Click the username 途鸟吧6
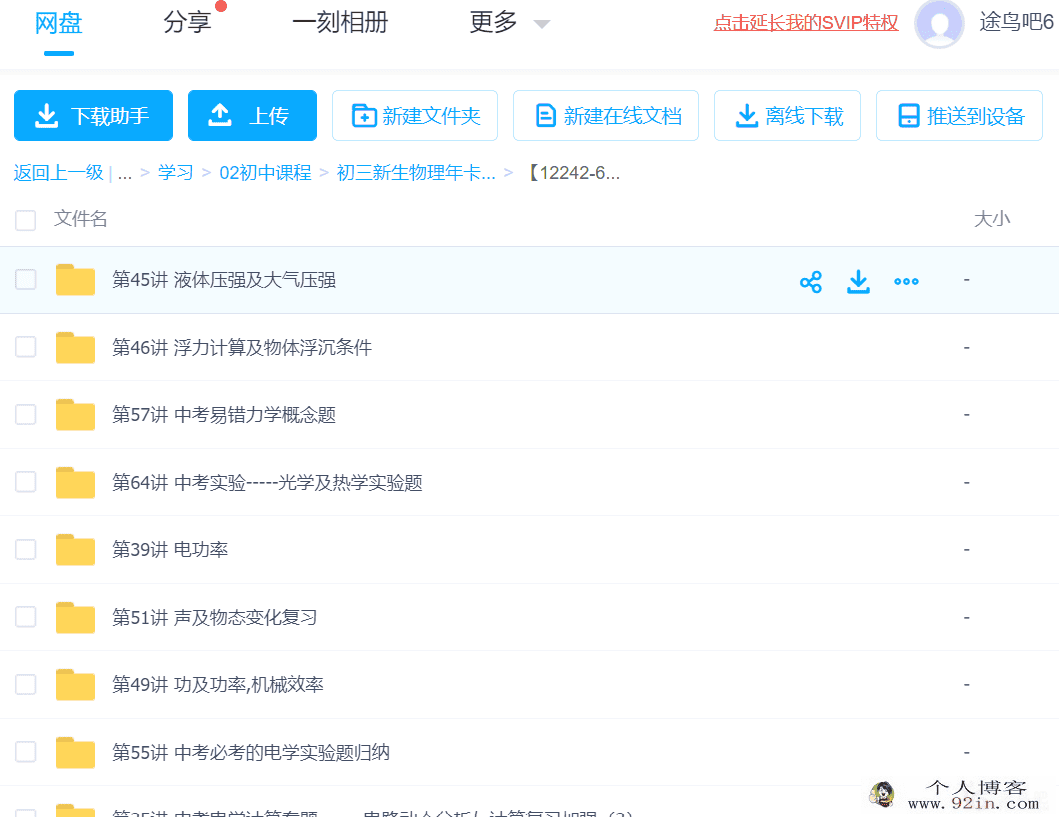Viewport: 1059px width, 817px height. click(1016, 23)
